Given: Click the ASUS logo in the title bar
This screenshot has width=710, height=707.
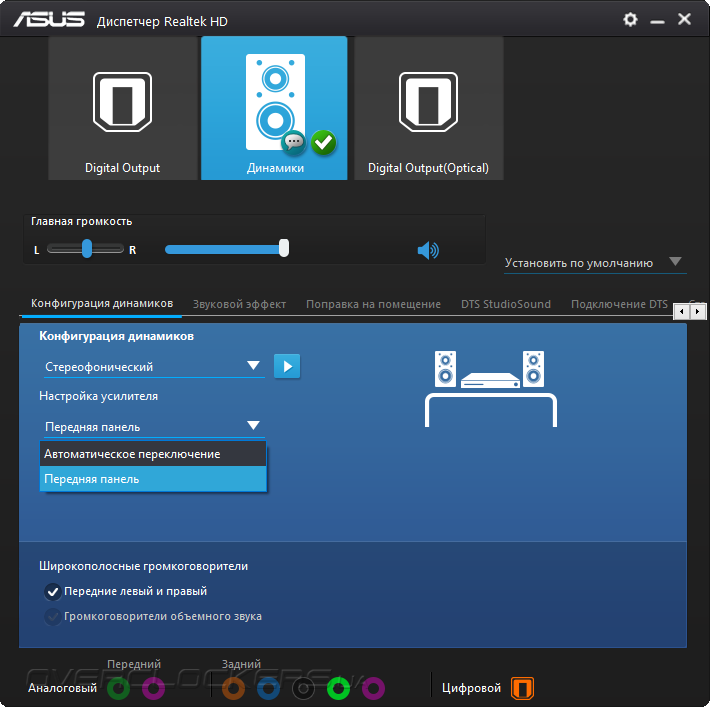Looking at the screenshot, I should tap(49, 19).
